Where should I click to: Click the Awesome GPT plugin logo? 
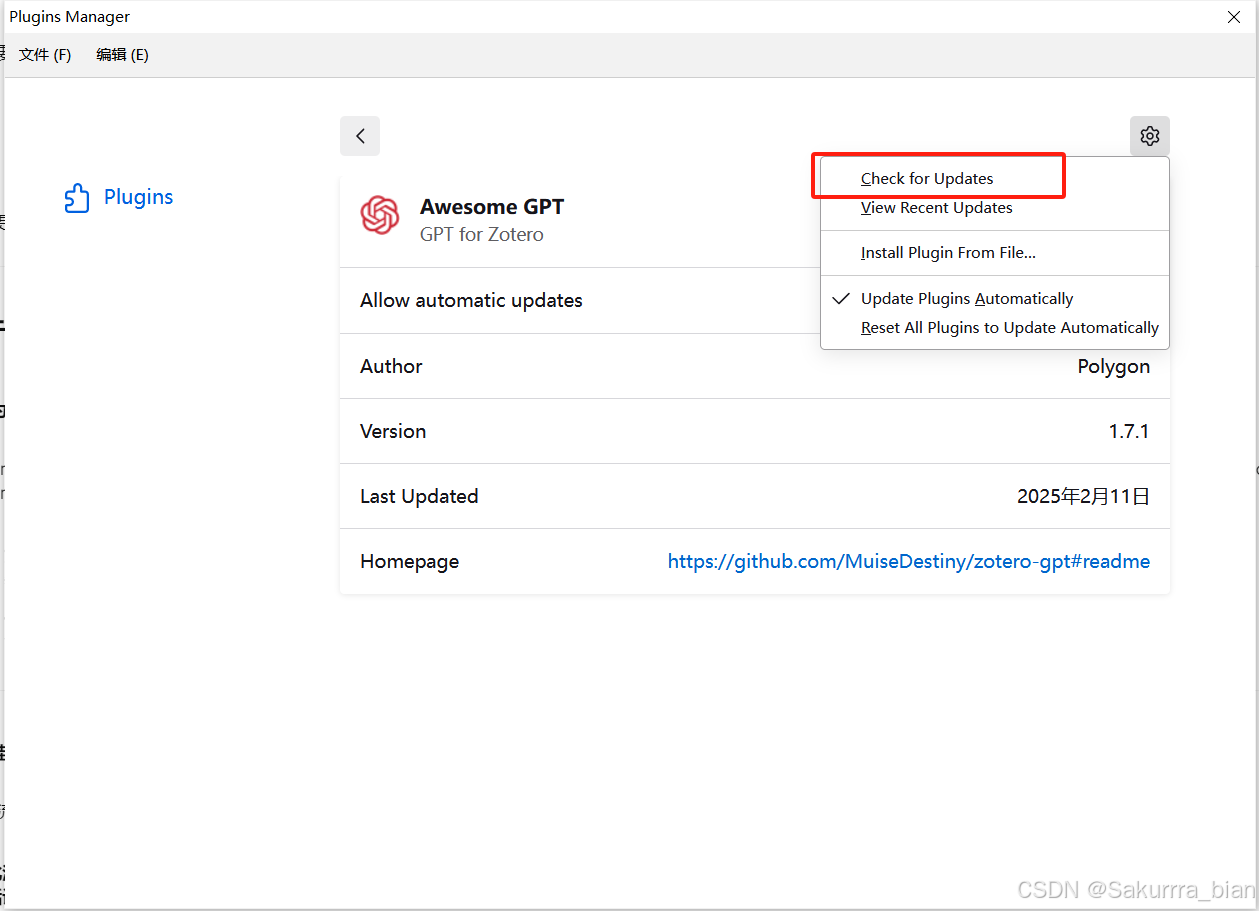pos(380,215)
